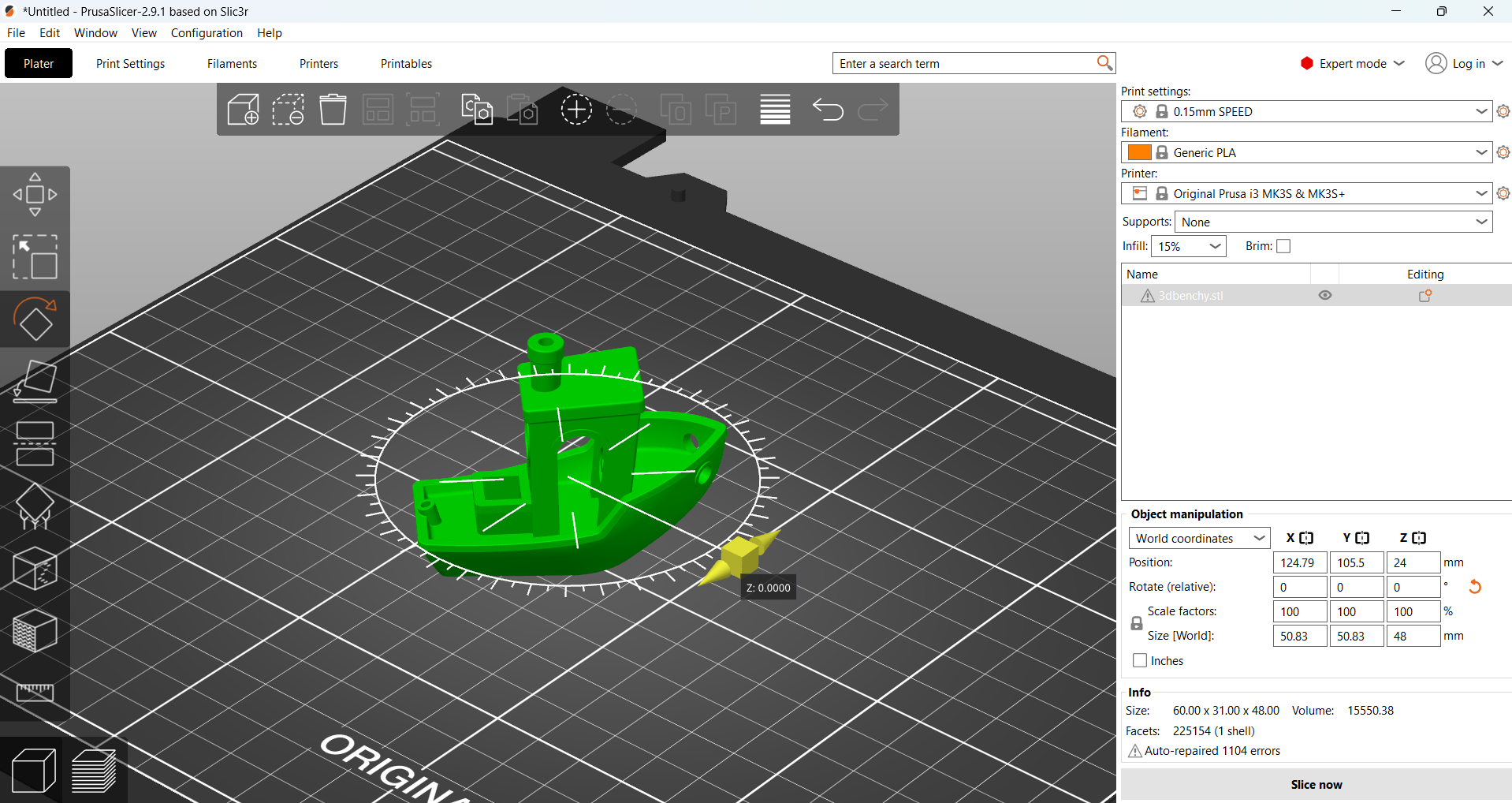Open World coordinates dropdown
The width and height of the screenshot is (1512, 803).
tap(1199, 538)
